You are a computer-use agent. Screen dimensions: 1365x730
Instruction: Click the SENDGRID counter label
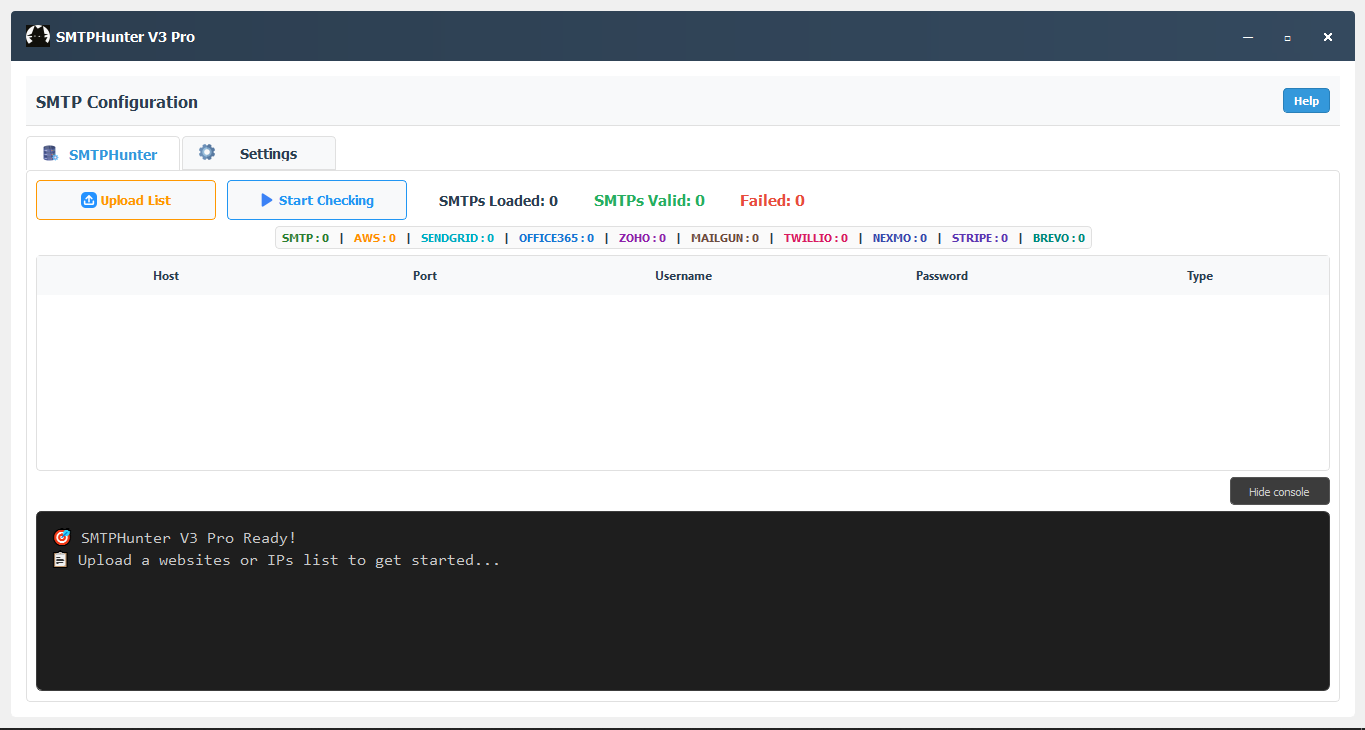457,238
